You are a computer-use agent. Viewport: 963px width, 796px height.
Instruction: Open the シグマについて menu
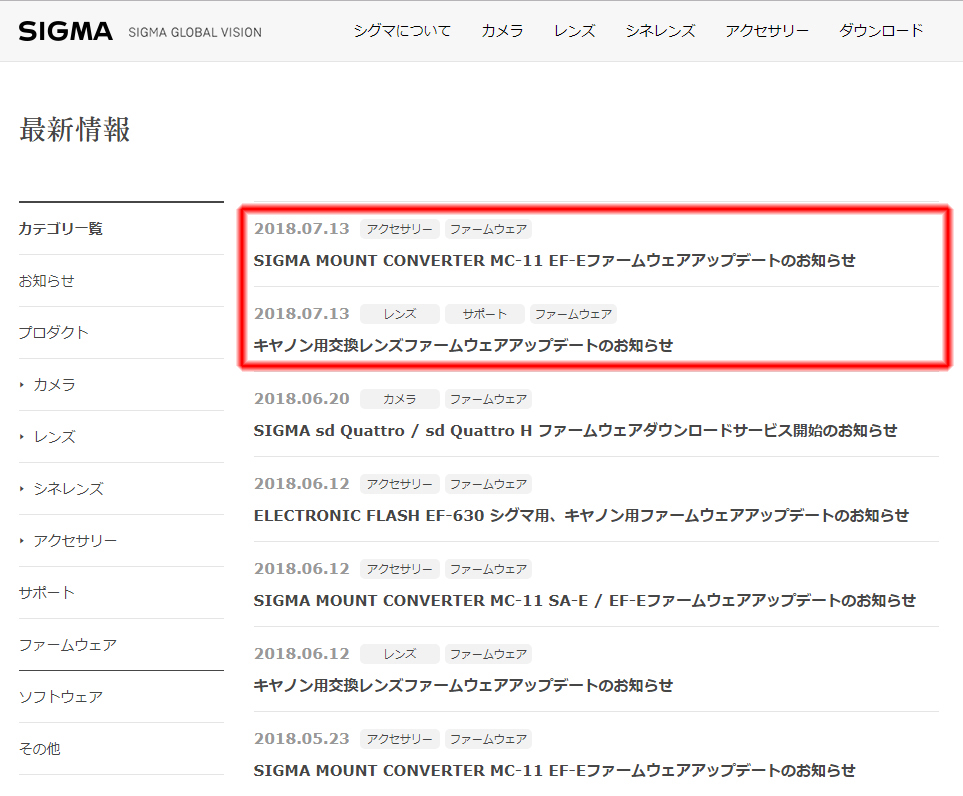(402, 31)
